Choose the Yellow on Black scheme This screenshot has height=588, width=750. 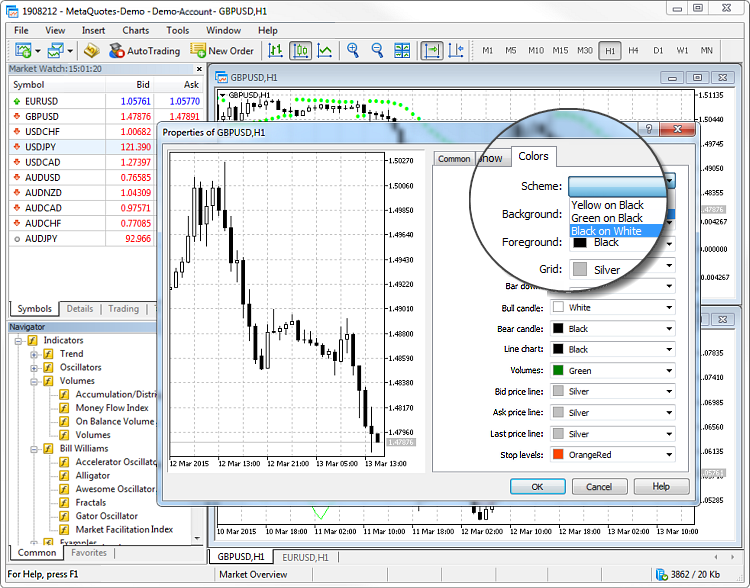click(x=607, y=205)
